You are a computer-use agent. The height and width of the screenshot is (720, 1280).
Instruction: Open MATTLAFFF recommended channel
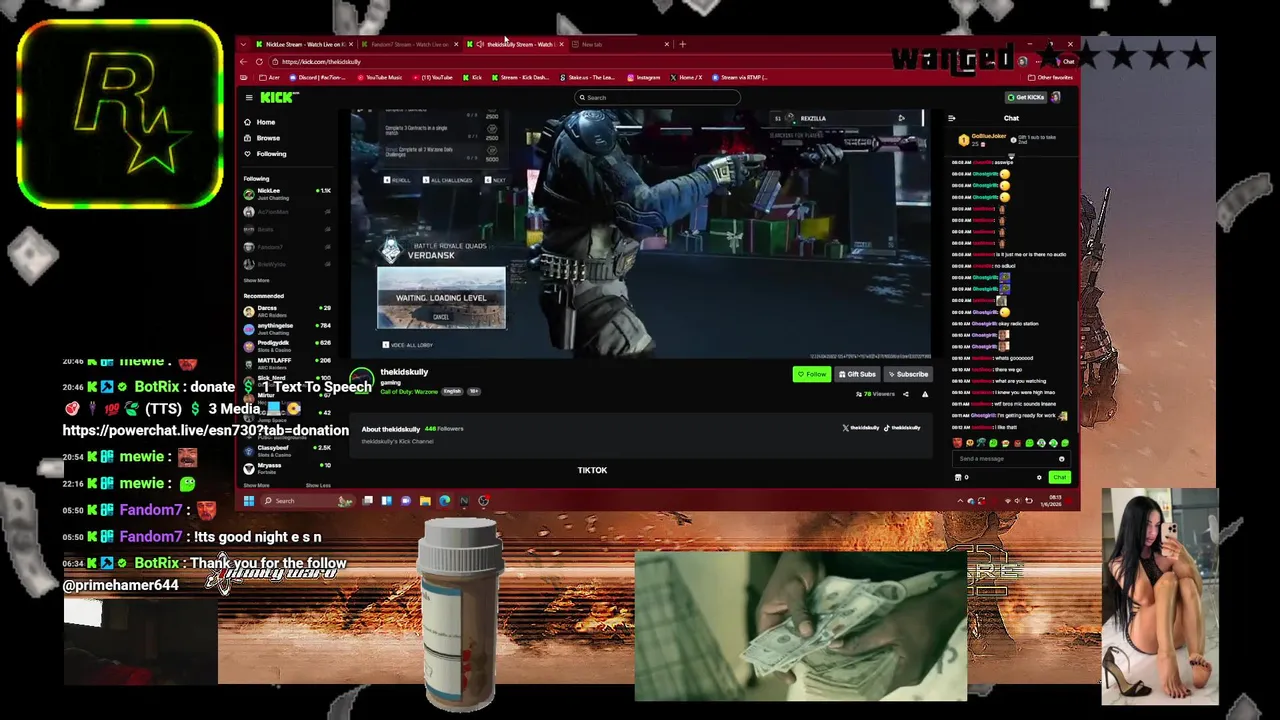(x=287, y=363)
